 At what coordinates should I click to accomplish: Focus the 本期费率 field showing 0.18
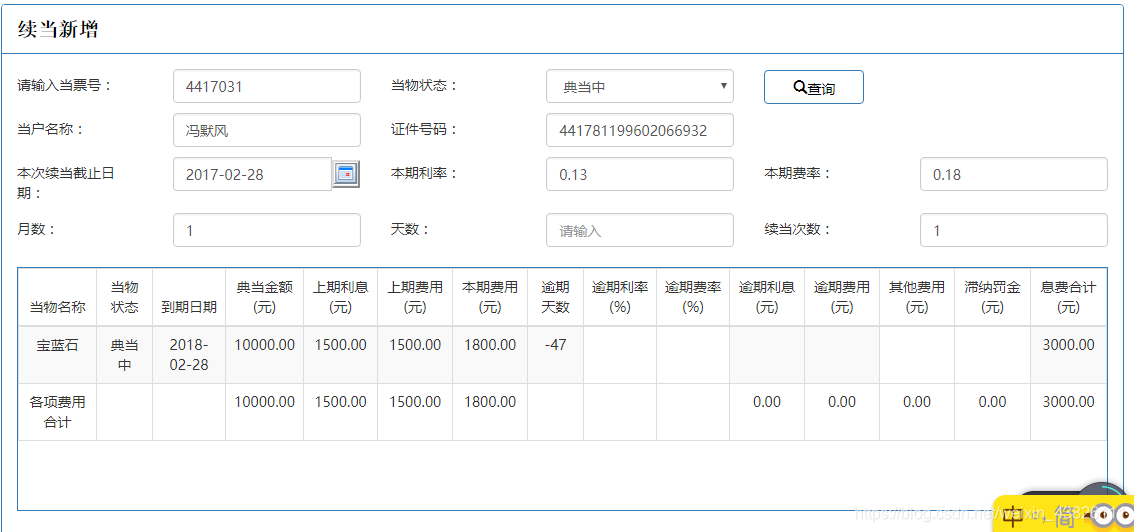(x=1013, y=174)
